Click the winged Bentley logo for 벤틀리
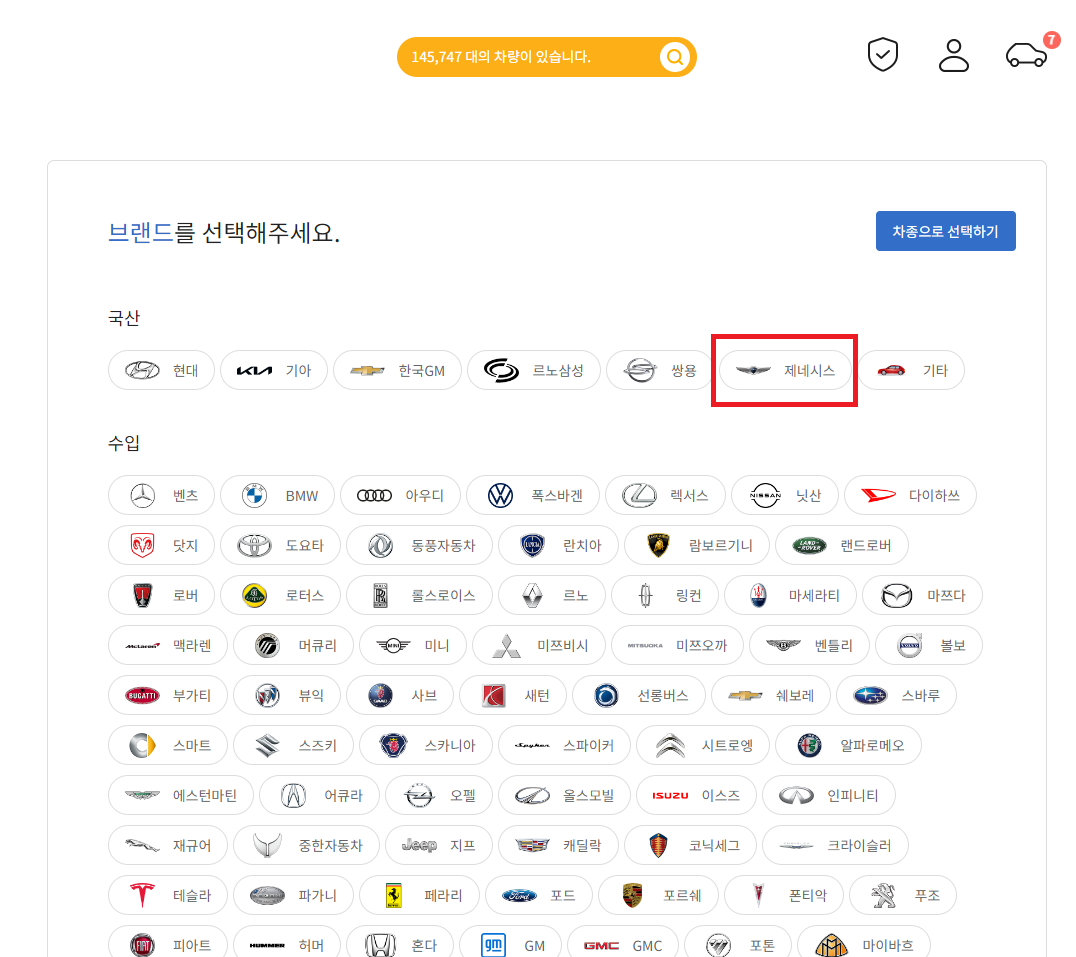Screen dimensions: 1076x957 point(784,646)
